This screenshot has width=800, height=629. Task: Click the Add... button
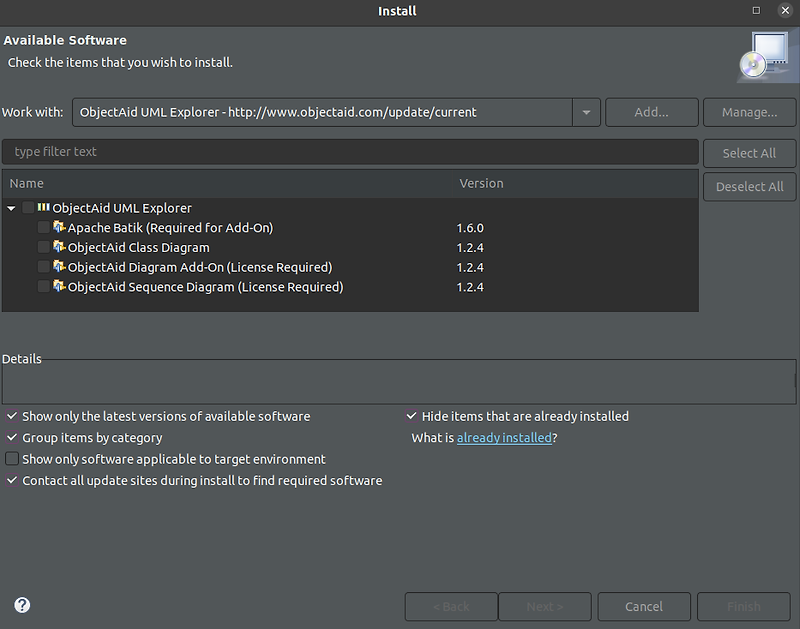[x=652, y=112]
